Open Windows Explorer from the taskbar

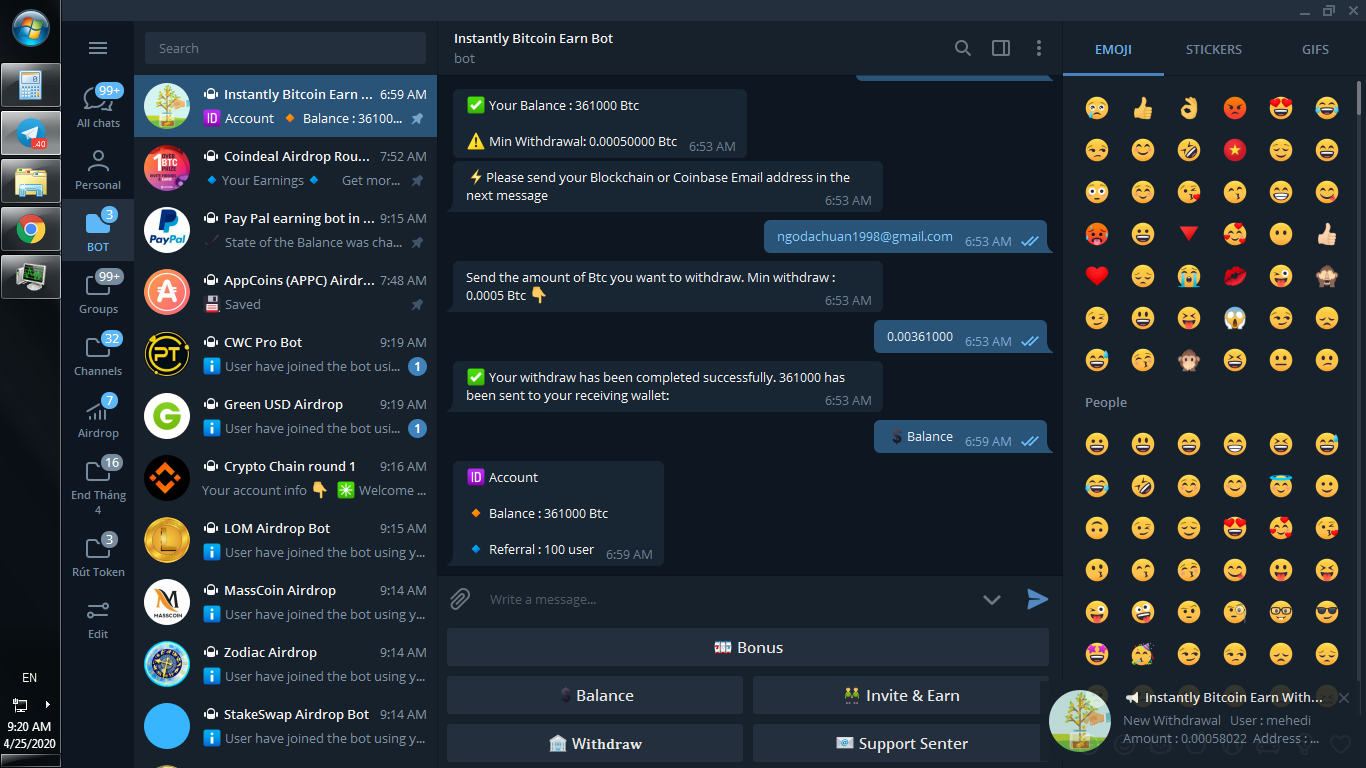point(31,182)
